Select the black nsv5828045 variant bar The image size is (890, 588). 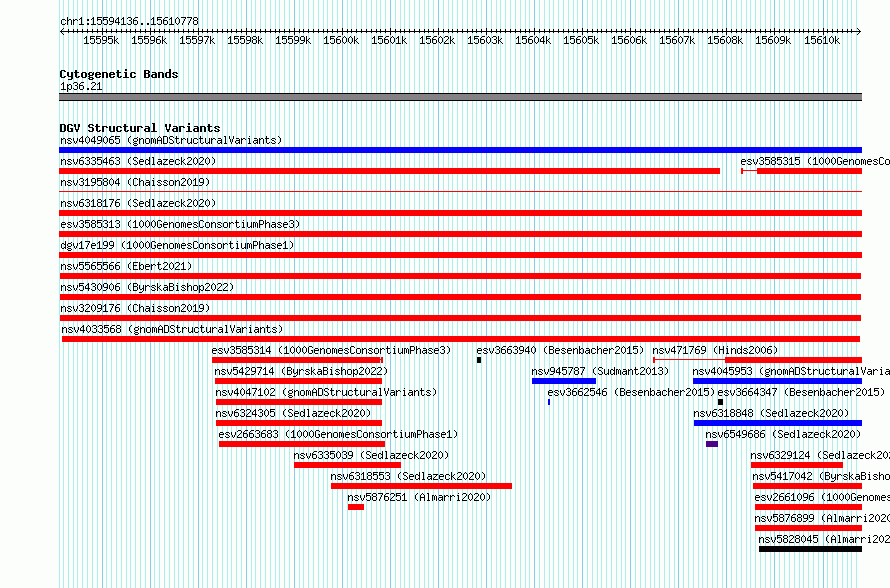point(811,549)
